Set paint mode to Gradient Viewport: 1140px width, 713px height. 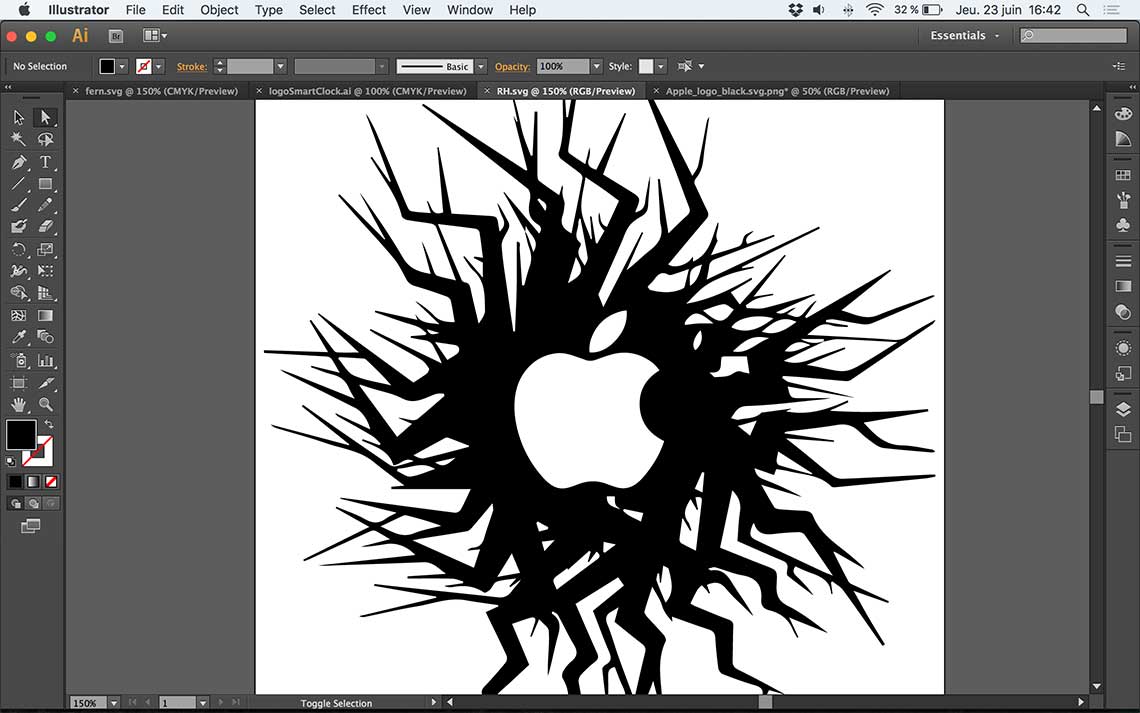pos(33,481)
